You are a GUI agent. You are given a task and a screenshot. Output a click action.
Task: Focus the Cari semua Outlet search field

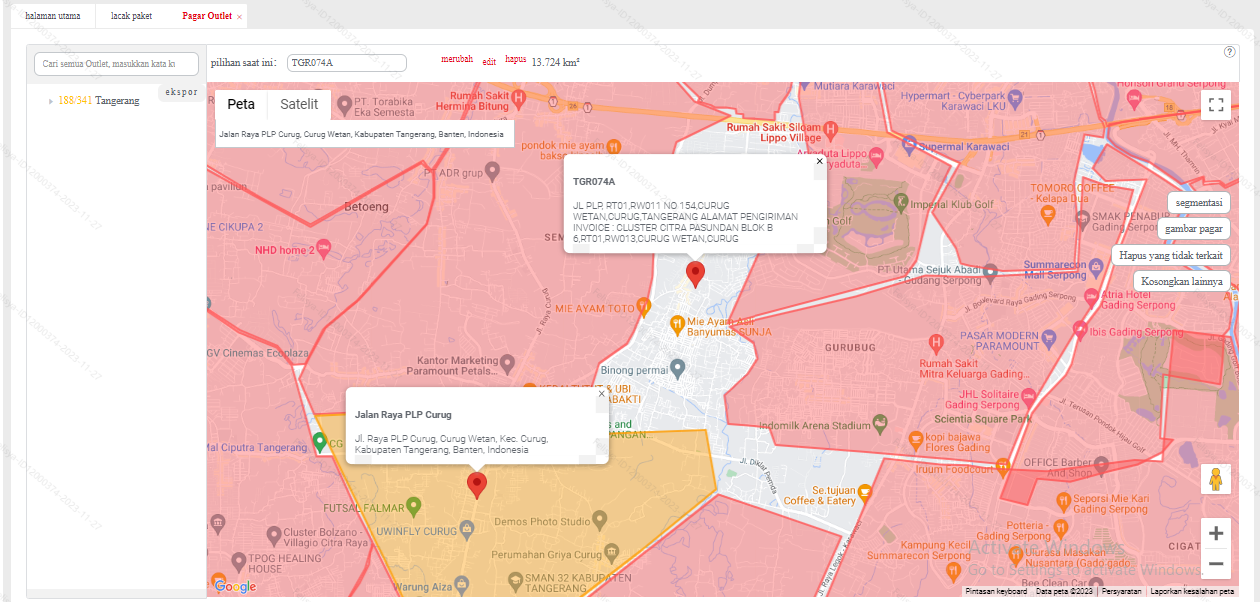coord(117,63)
